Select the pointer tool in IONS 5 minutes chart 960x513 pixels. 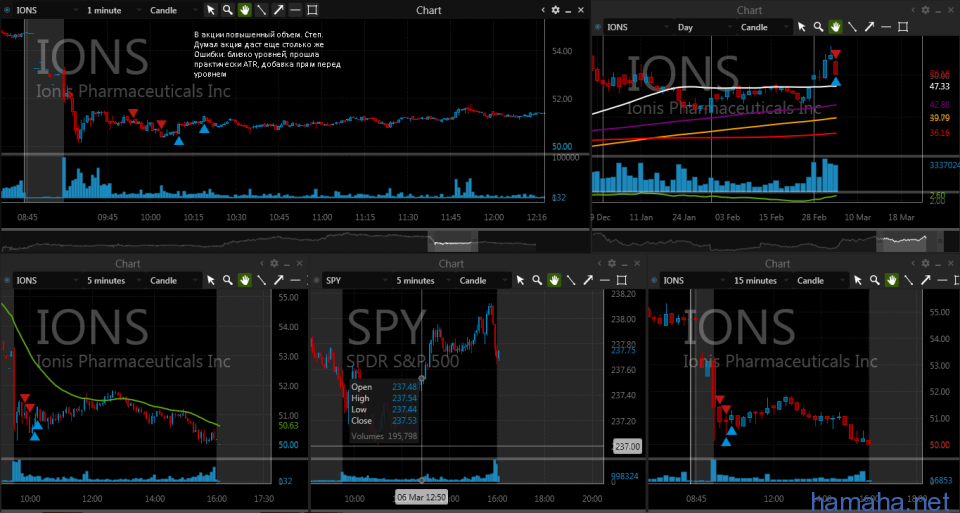click(211, 280)
